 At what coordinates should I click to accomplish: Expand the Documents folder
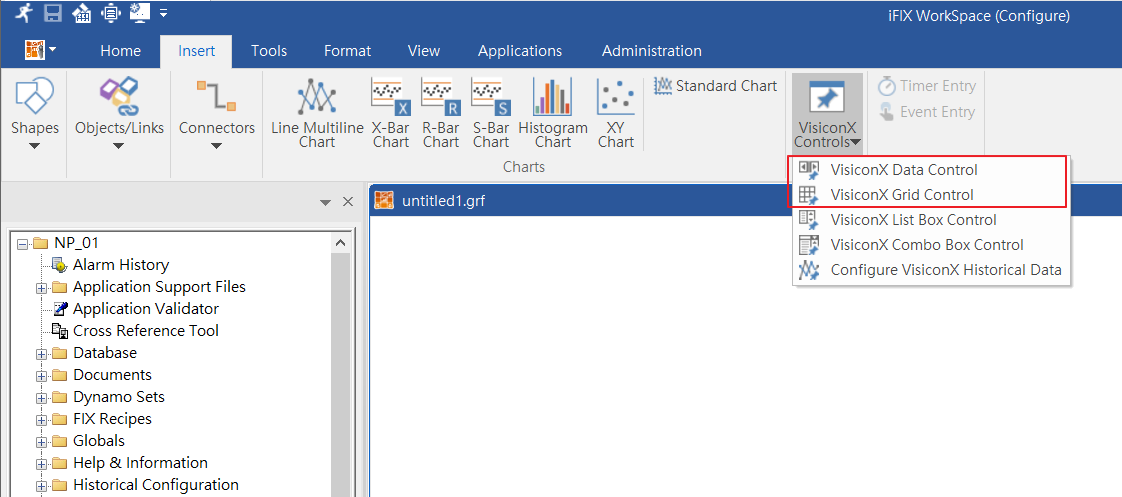(x=42, y=376)
